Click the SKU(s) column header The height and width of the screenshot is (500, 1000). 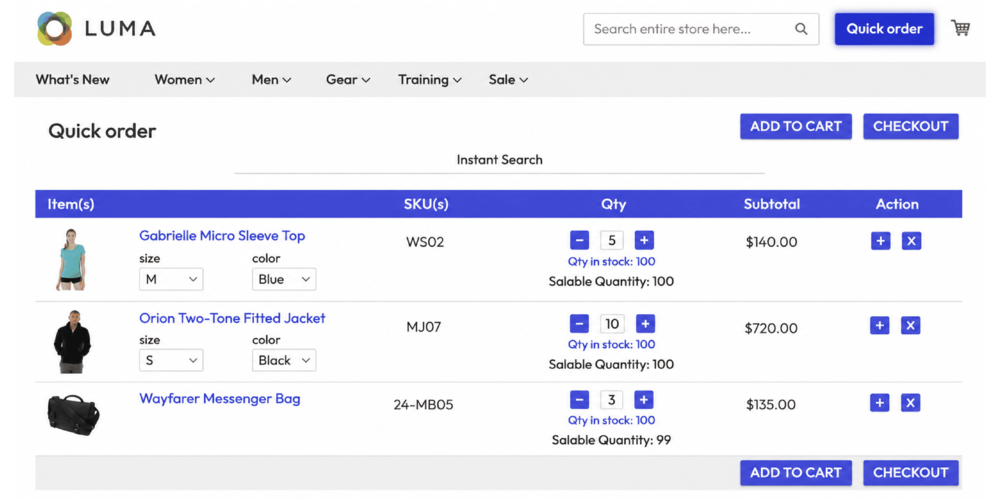click(x=426, y=205)
